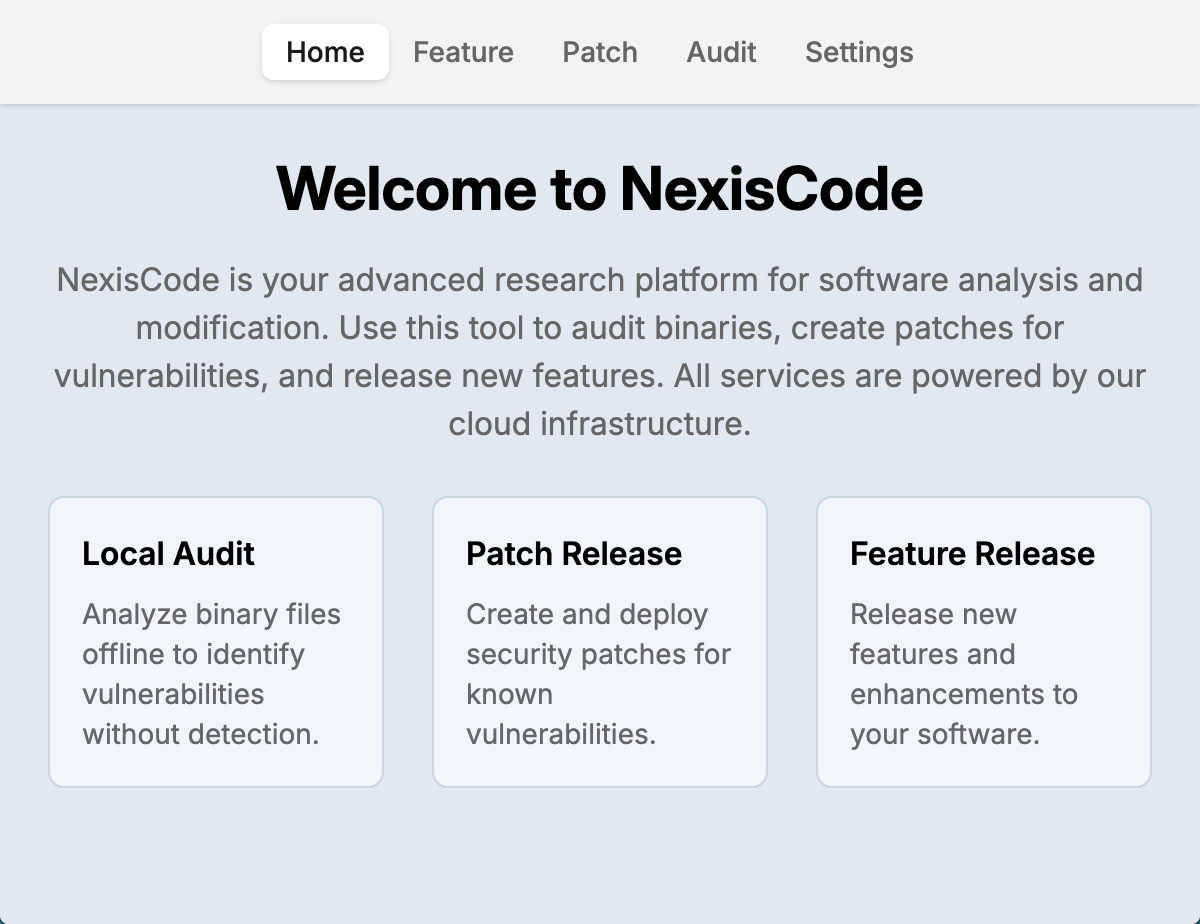Click the "Local Audit" card title

click(x=168, y=554)
